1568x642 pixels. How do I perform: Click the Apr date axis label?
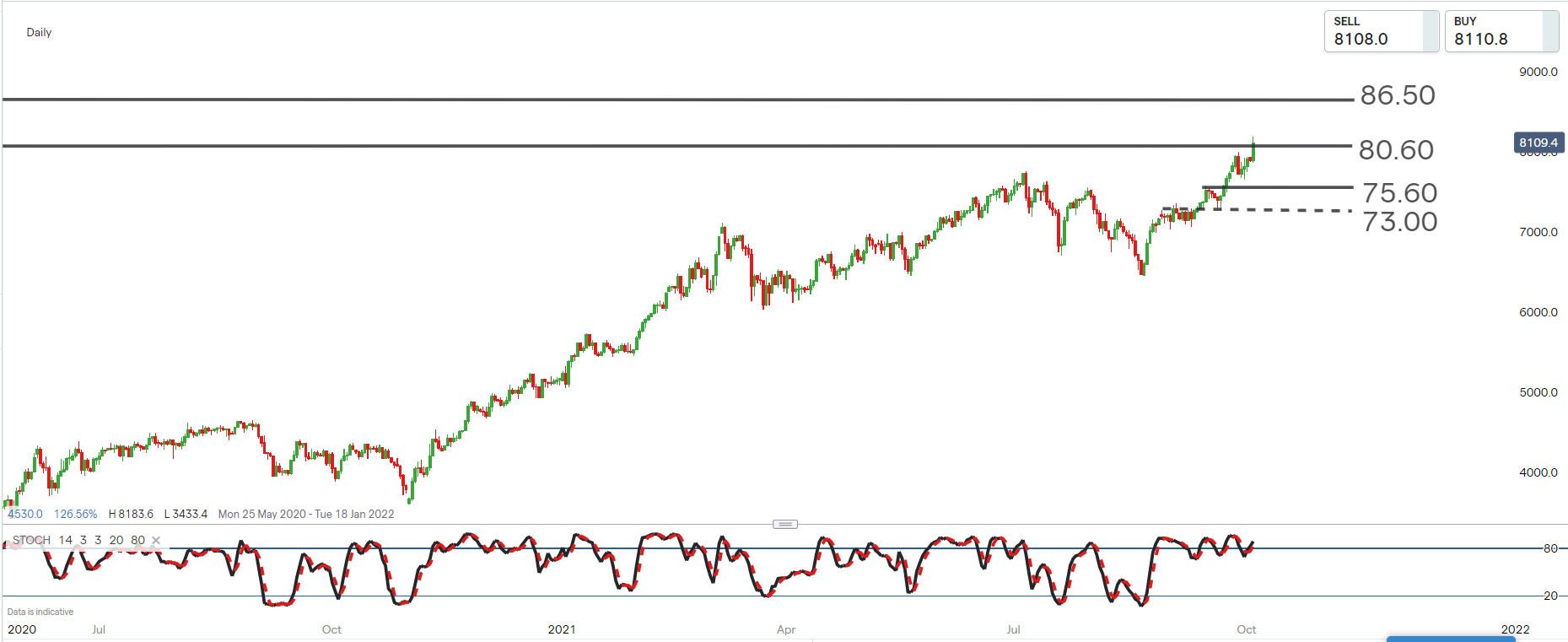[786, 629]
